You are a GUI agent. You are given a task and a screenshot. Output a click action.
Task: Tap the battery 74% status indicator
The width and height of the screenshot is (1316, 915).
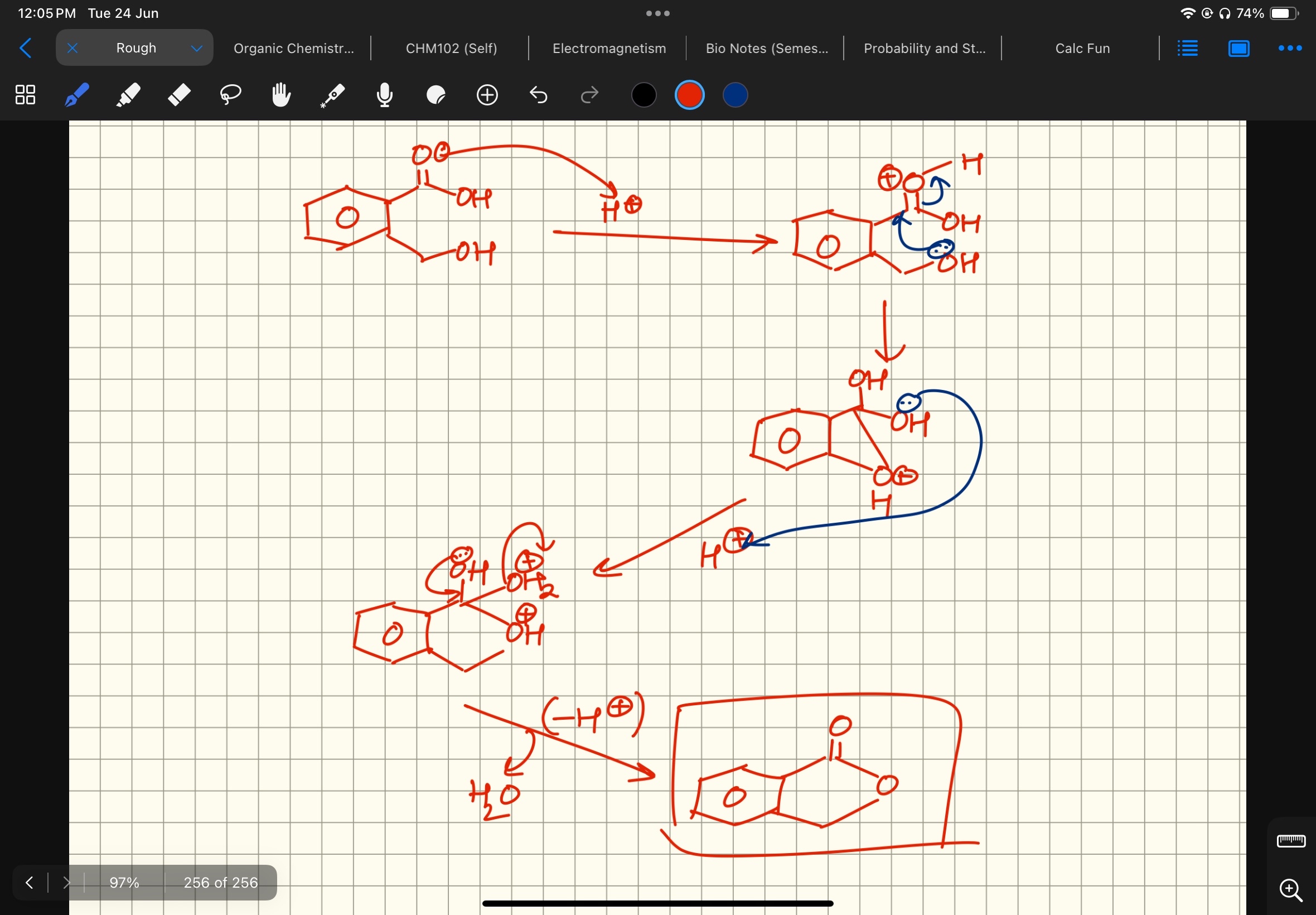[x=1267, y=13]
